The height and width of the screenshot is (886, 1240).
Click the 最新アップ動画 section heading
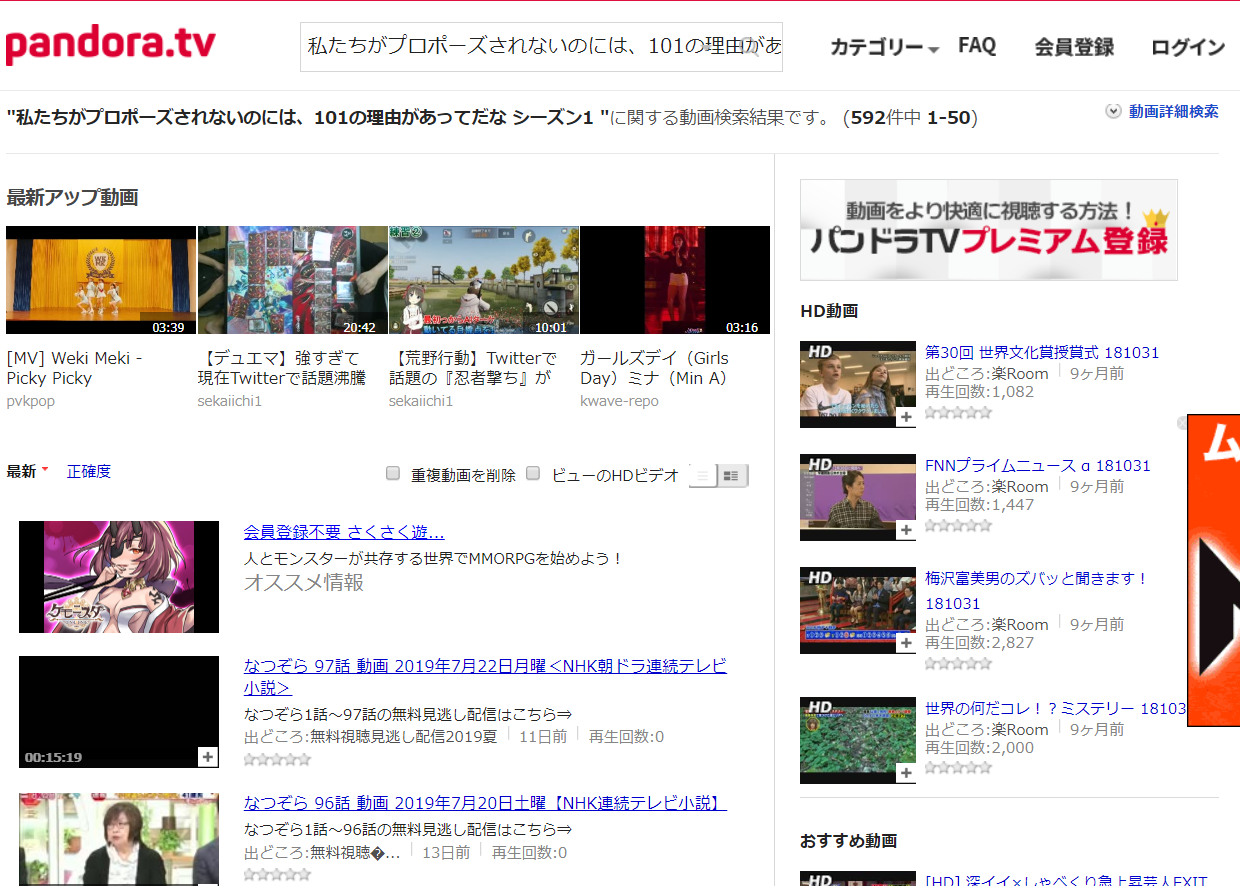pos(72,197)
